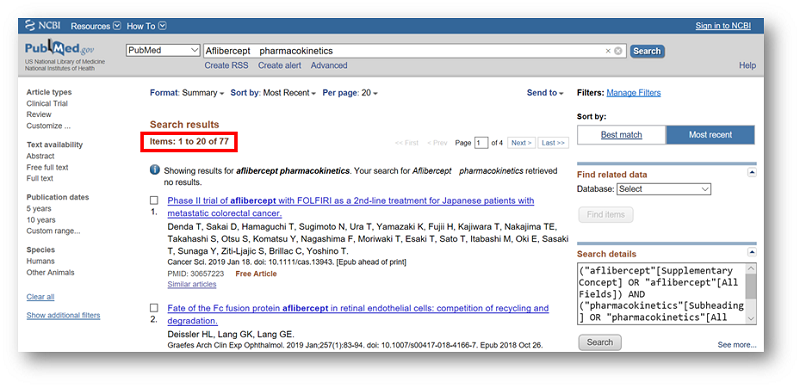Click the Items: 1 to 20 of 77 count

point(189,141)
